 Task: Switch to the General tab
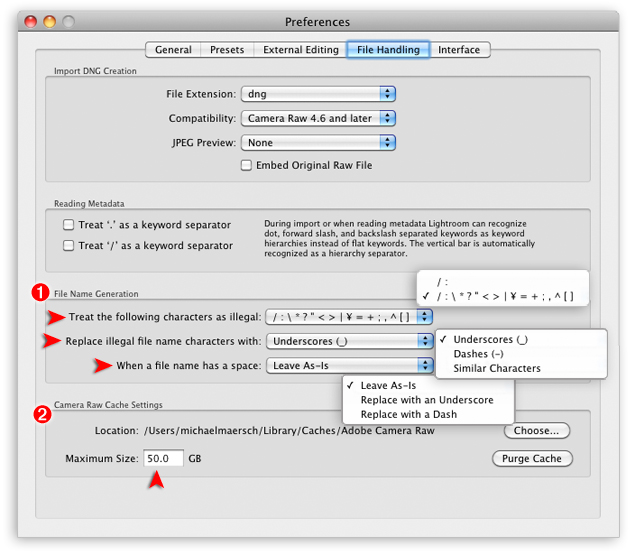tap(173, 50)
